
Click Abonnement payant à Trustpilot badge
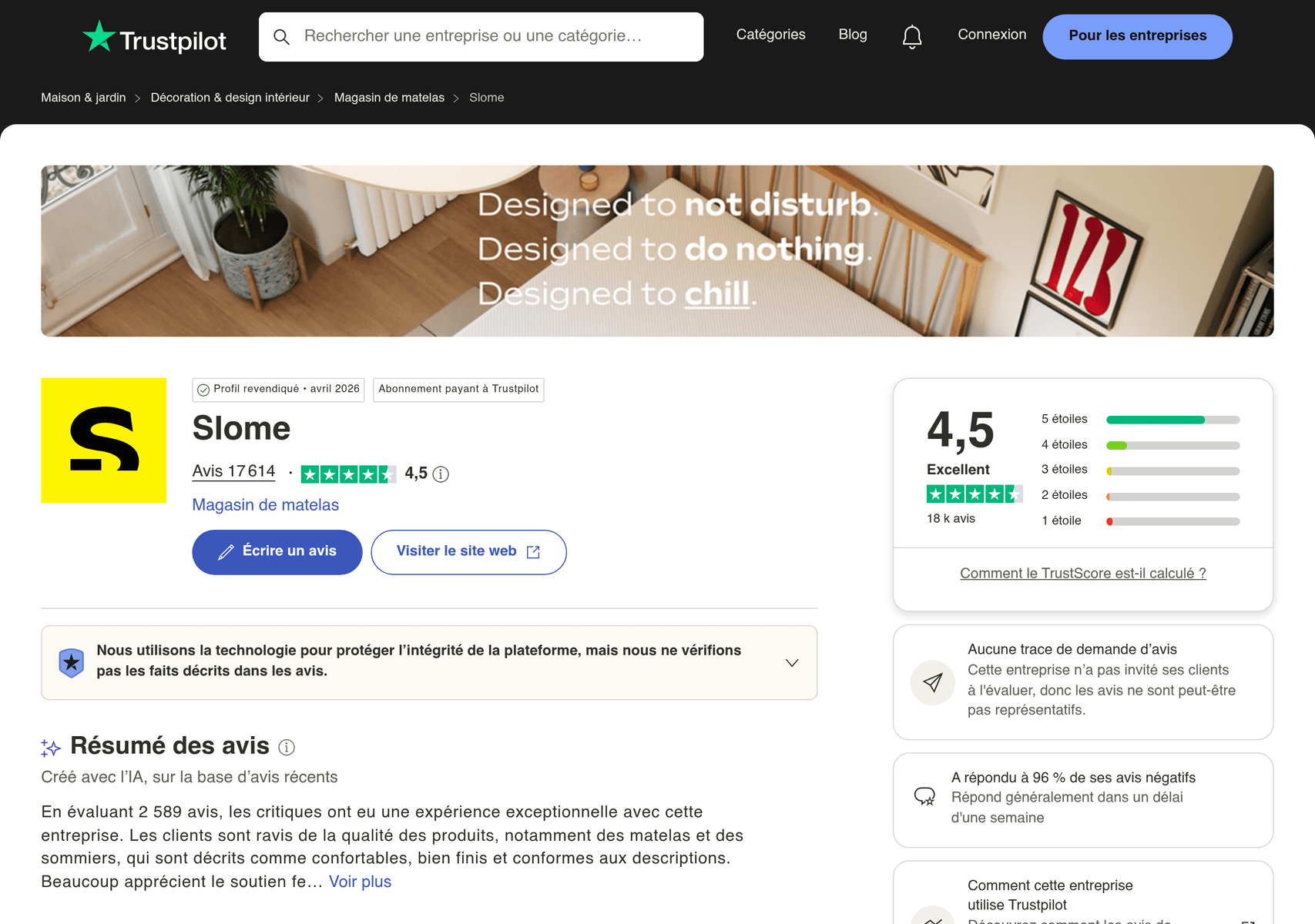click(458, 390)
